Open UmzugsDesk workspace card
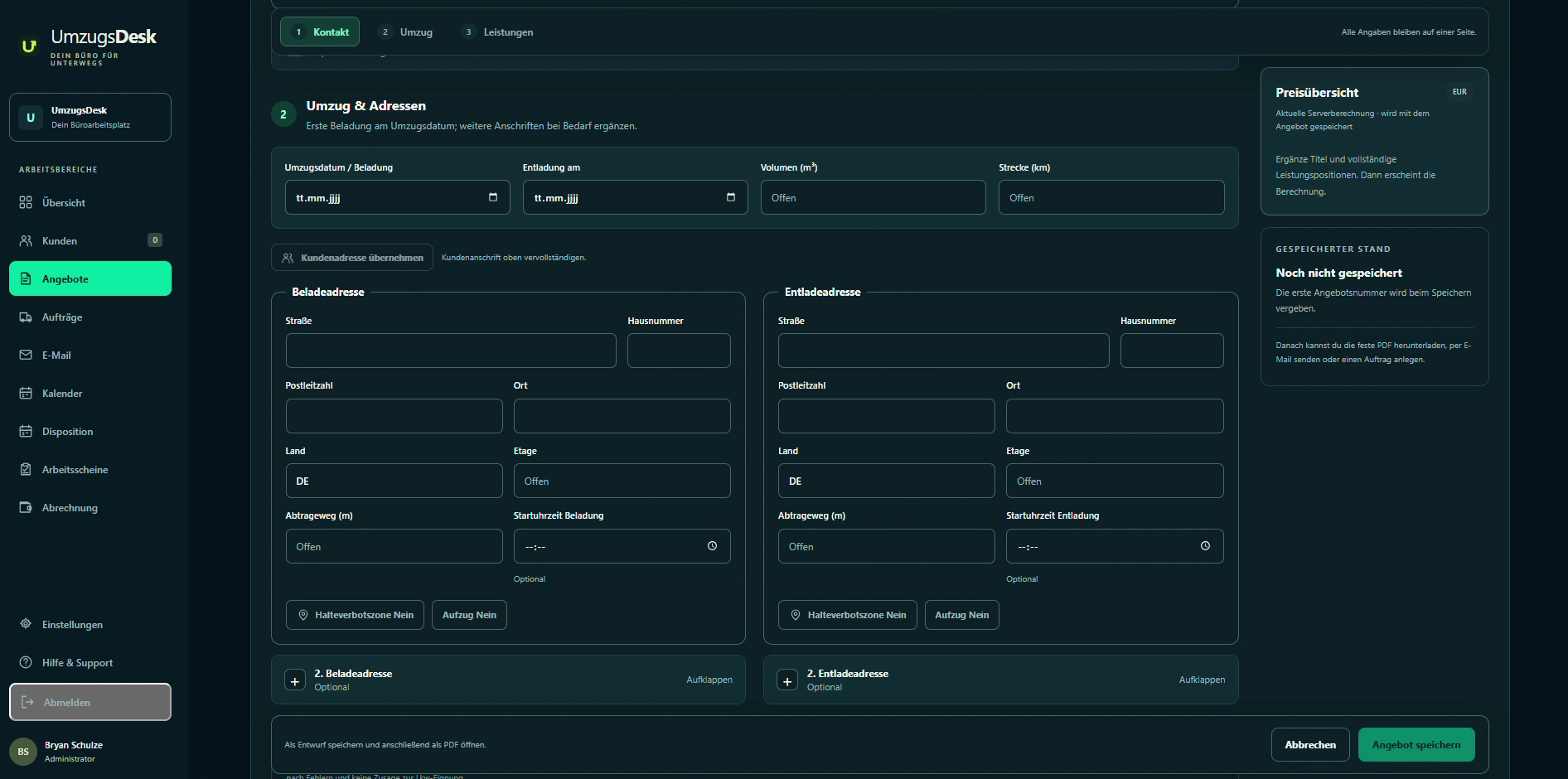Viewport: 1568px width, 779px height. [x=90, y=117]
